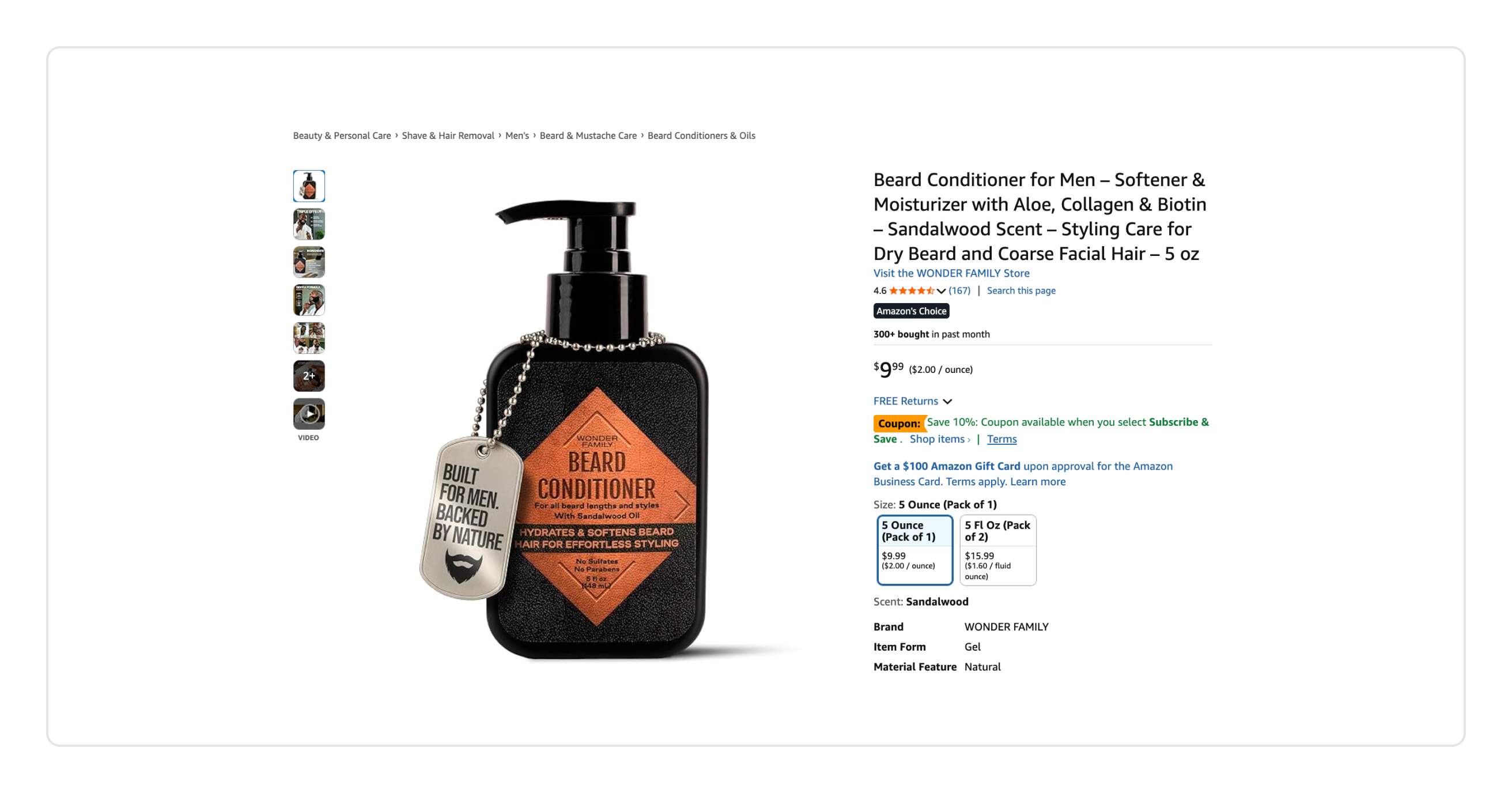This screenshot has height=793, width=1512.
Task: View the second product thumbnail image
Action: 309,224
